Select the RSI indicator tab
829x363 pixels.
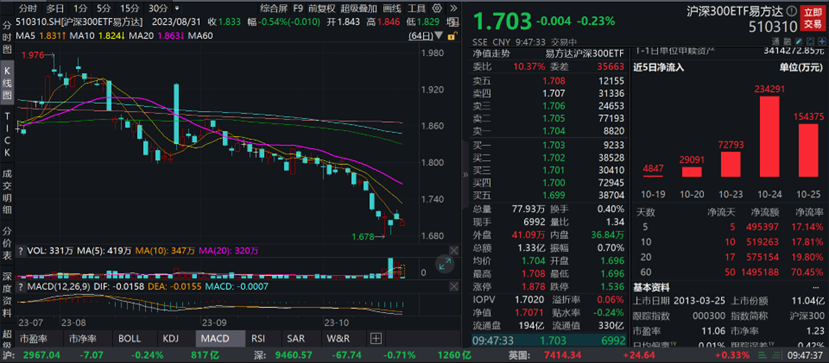(257, 338)
